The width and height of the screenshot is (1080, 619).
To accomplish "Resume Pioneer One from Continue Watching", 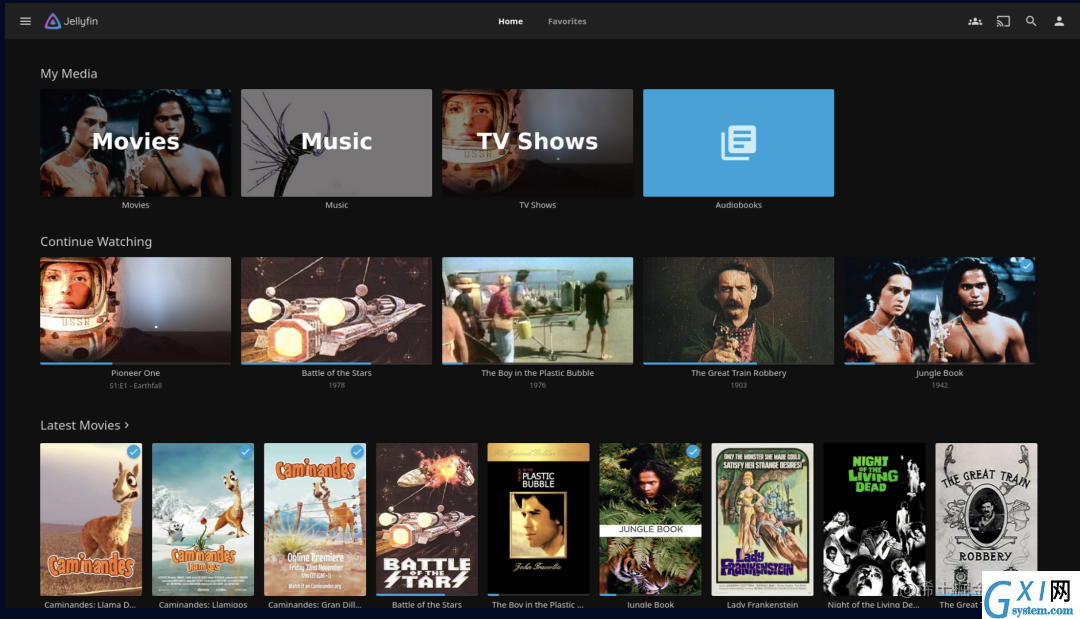I will (x=136, y=311).
